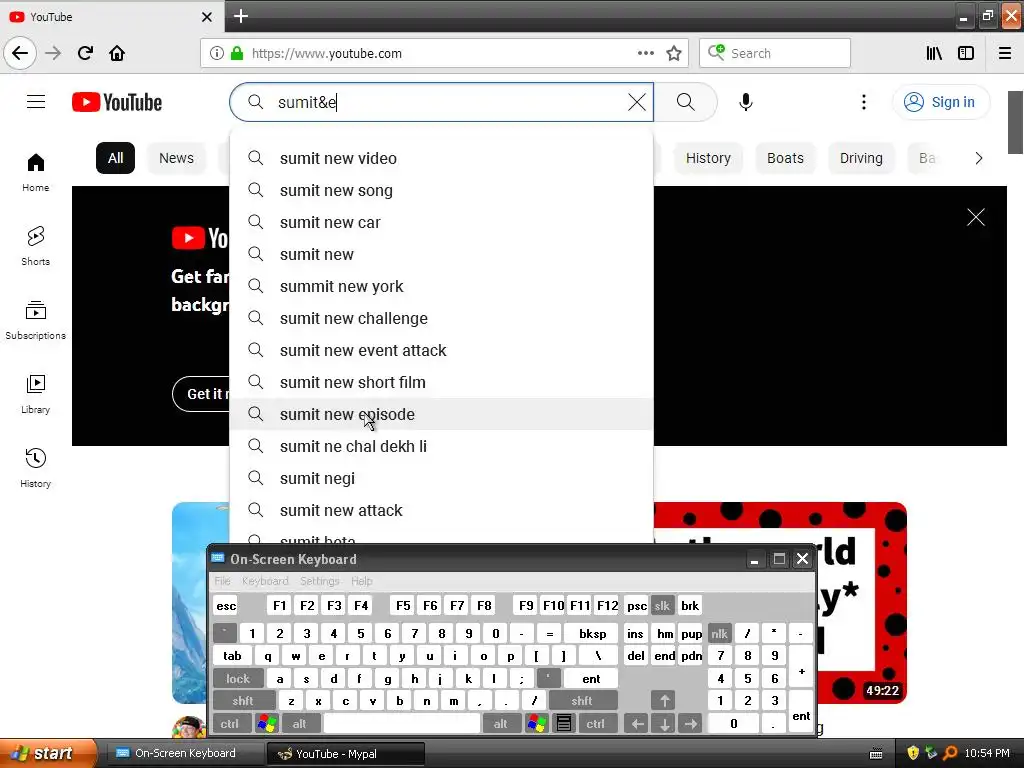This screenshot has width=1024, height=768.
Task: Toggle the nlk num lock key
Action: click(719, 633)
